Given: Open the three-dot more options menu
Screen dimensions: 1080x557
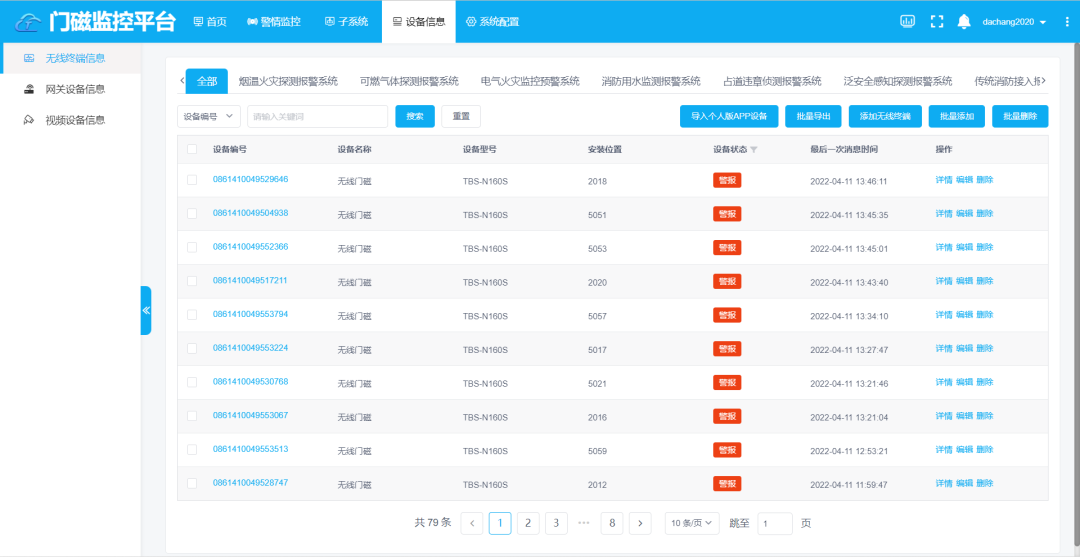Looking at the screenshot, I should coord(1067,21).
